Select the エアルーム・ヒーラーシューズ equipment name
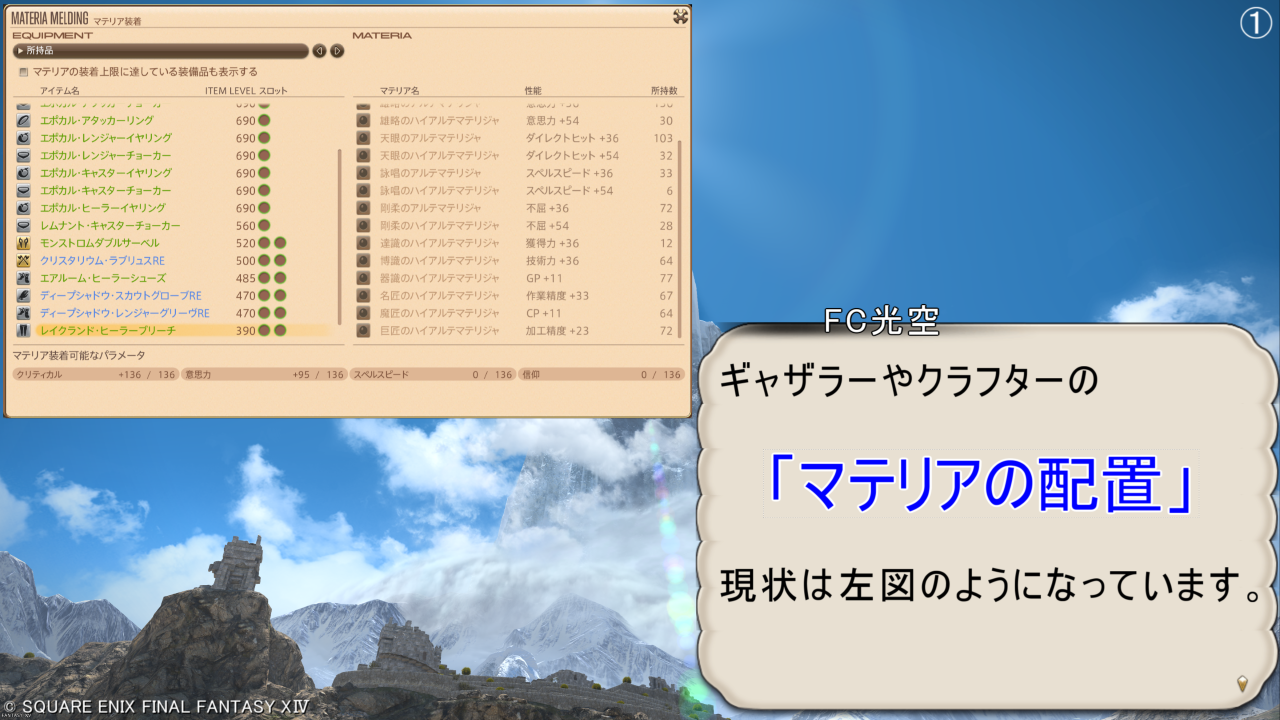This screenshot has width=1280, height=720. point(103,278)
